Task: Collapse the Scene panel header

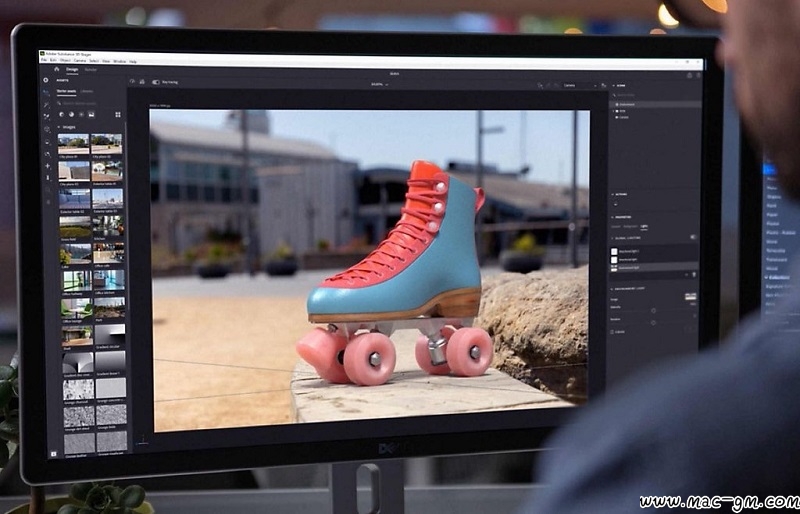Action: 613,86
